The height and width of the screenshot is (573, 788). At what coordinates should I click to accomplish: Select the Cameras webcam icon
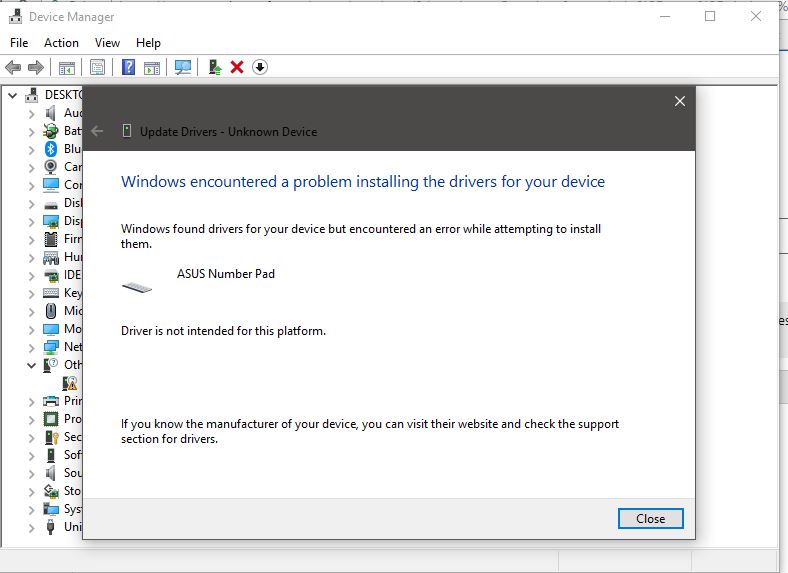51,166
